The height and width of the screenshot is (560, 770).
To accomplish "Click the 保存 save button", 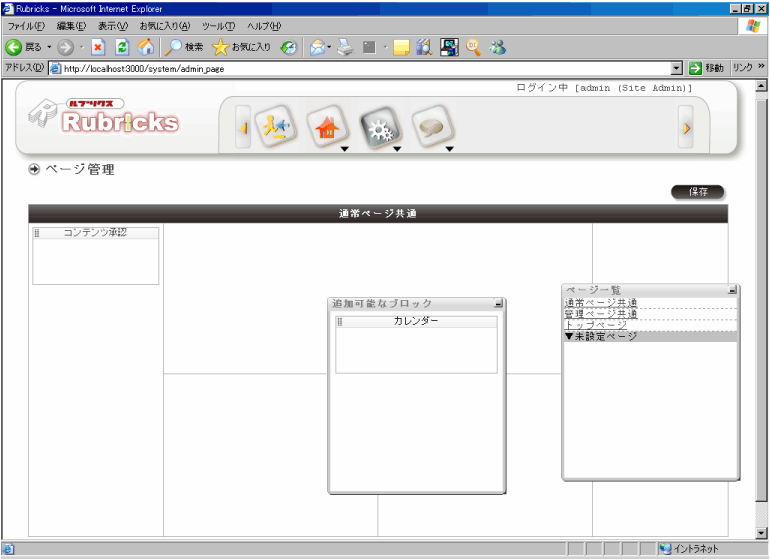I will pyautogui.click(x=697, y=192).
